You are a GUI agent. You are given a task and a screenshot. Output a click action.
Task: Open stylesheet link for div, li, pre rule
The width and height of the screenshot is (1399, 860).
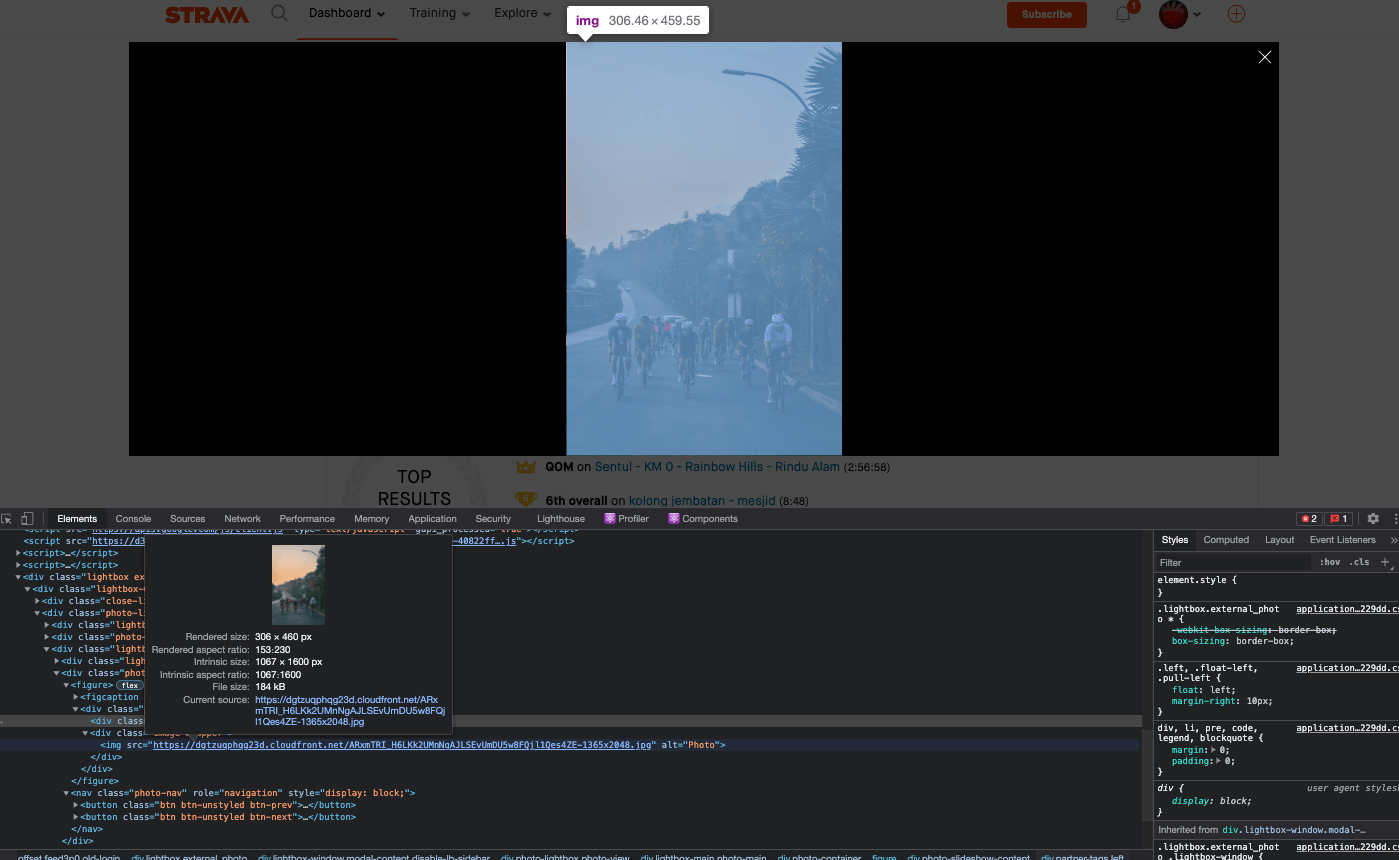click(1347, 728)
